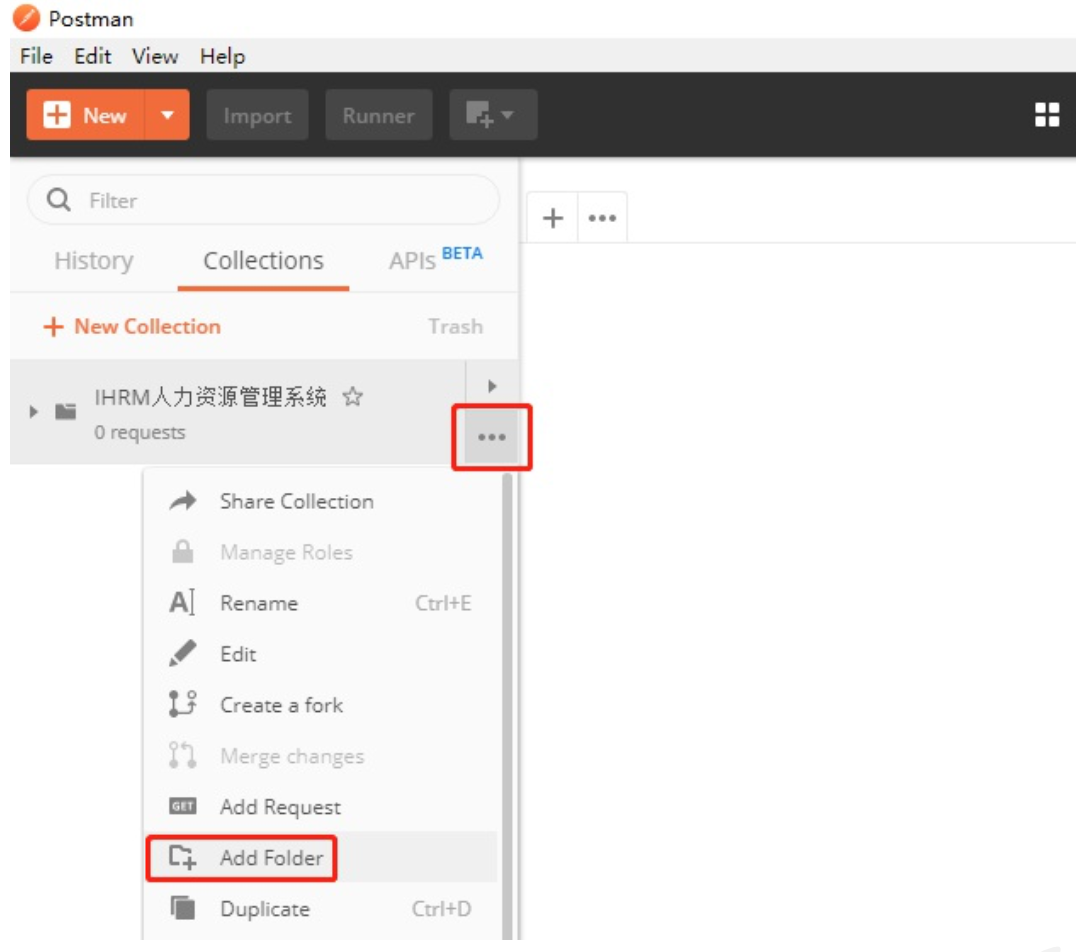Expand the collection details side arrow
Viewport: 1076px width, 952px height.
point(491,386)
